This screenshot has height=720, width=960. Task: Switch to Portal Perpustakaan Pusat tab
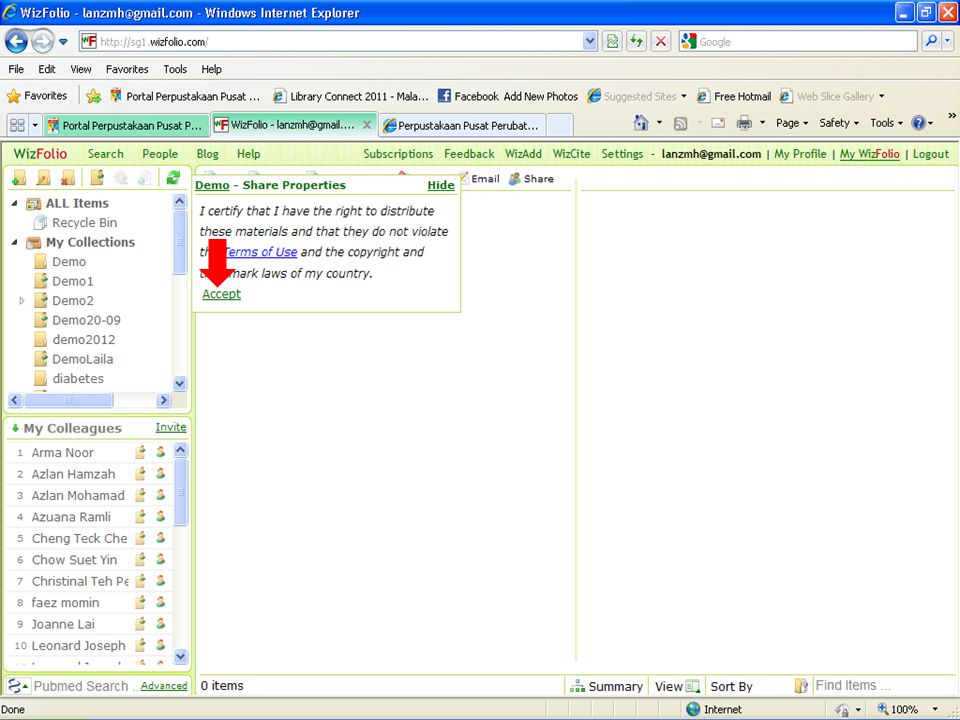click(x=126, y=126)
